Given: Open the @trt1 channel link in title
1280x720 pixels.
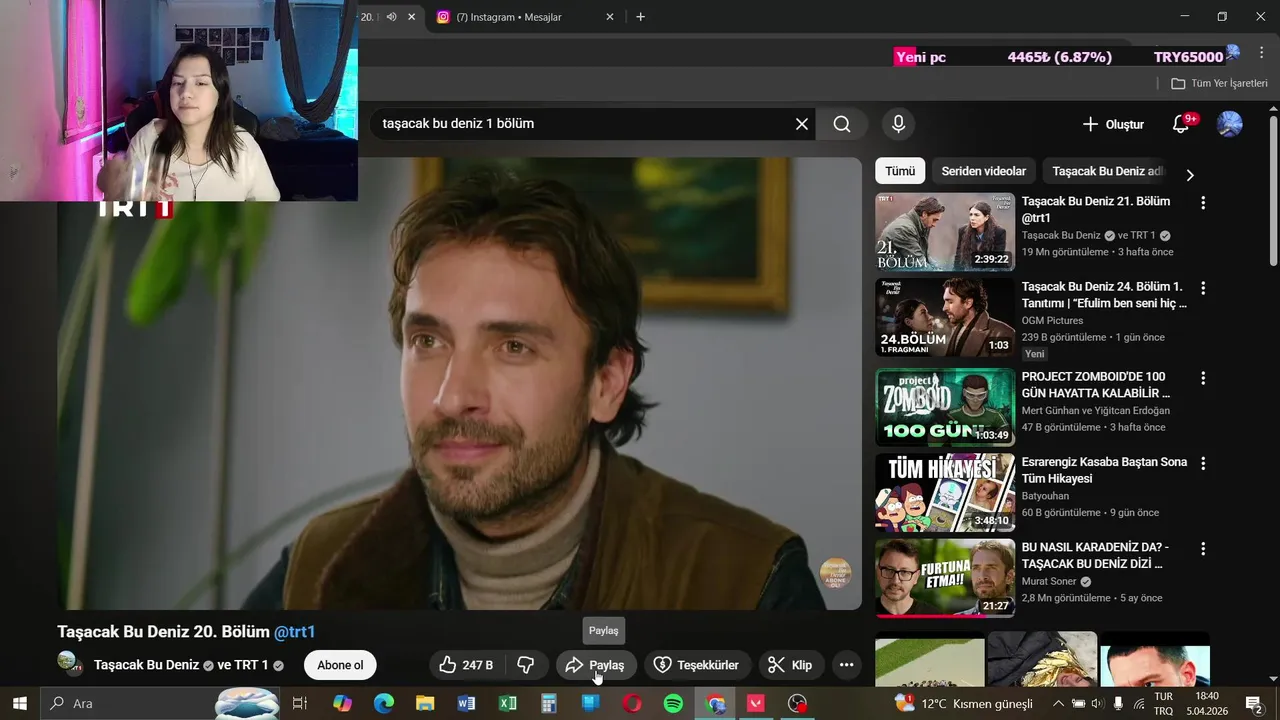Looking at the screenshot, I should [295, 632].
